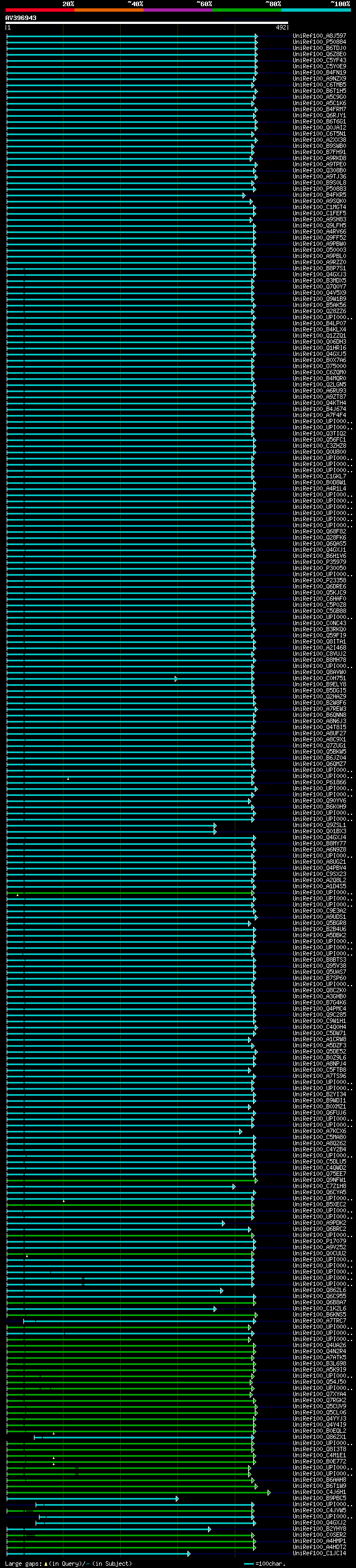Open hit UniRef100_P35979

319,562
